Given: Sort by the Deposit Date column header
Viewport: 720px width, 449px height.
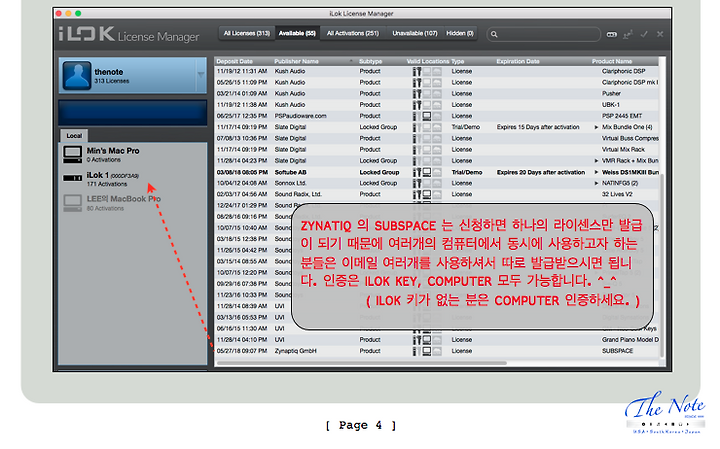Looking at the screenshot, I should coord(235,61).
